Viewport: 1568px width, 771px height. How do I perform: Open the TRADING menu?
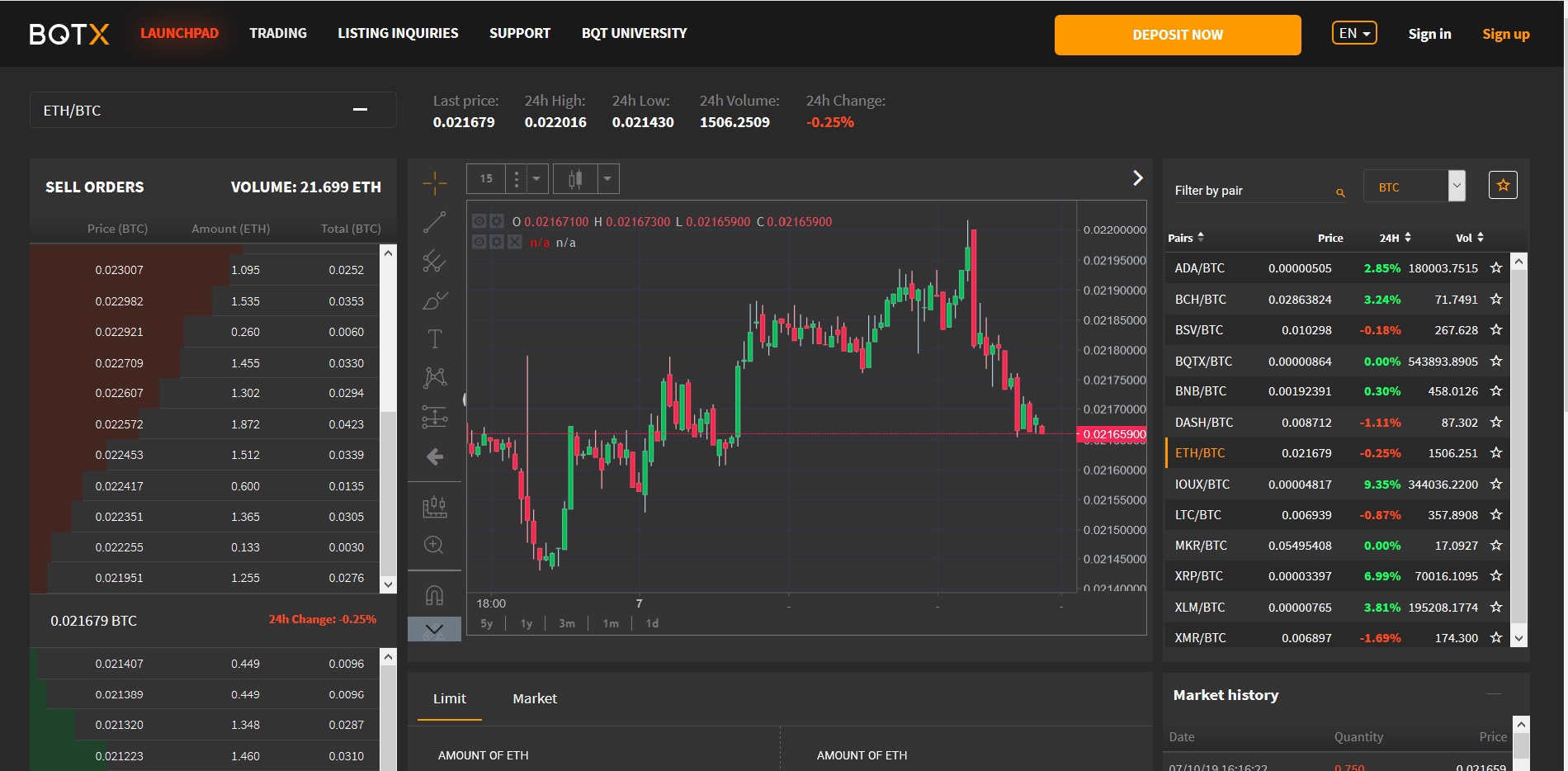click(x=278, y=33)
